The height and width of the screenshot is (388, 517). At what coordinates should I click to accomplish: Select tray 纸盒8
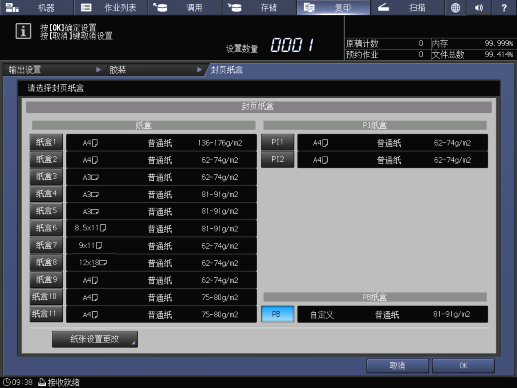(46, 263)
